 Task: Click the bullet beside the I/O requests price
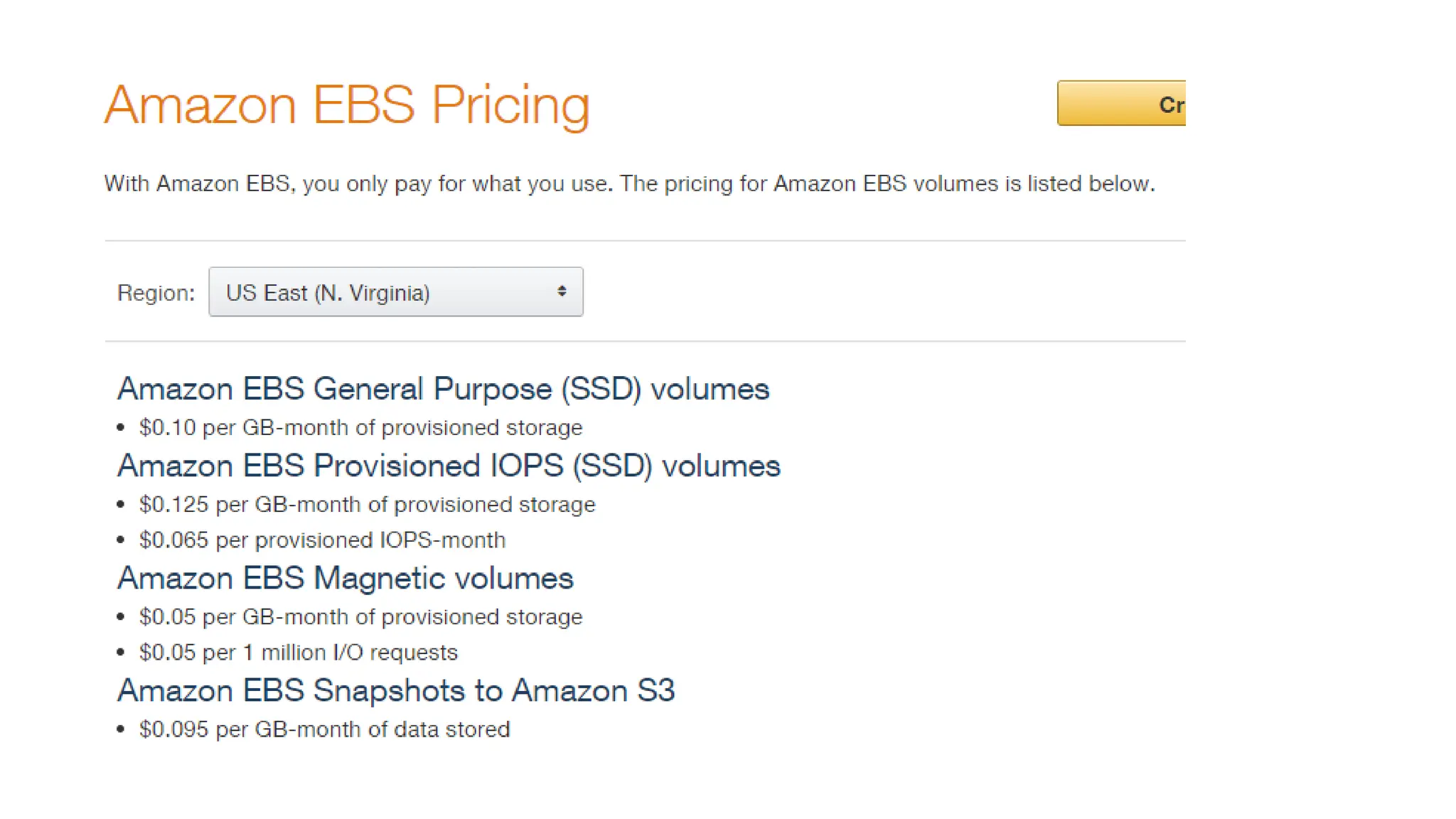(x=121, y=652)
